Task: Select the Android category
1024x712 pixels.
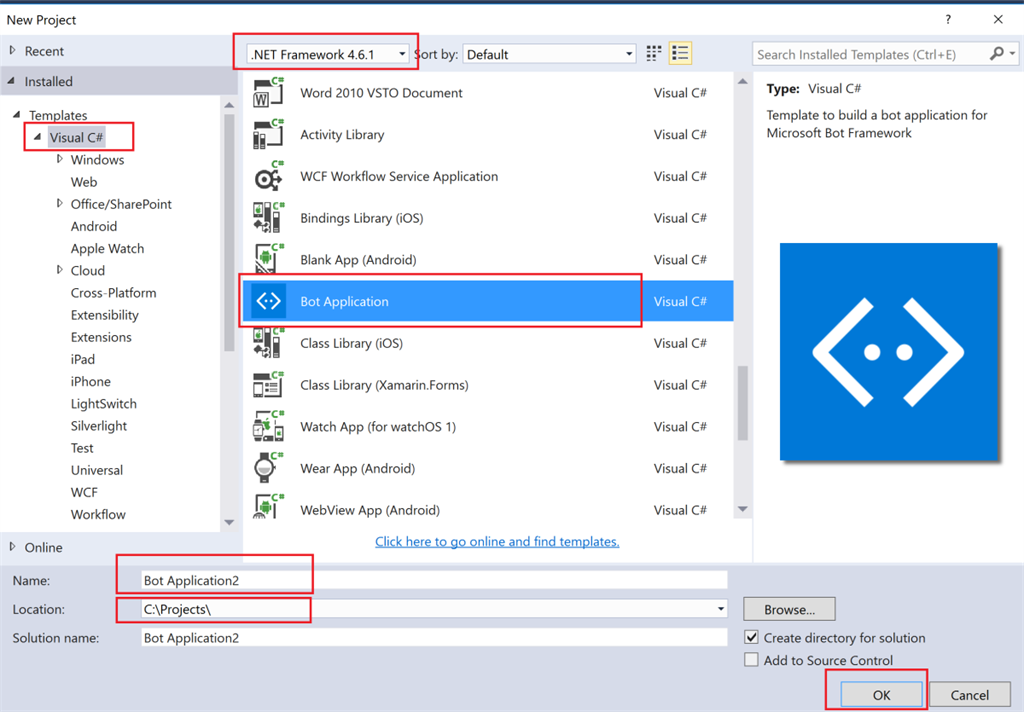Action: 94,226
